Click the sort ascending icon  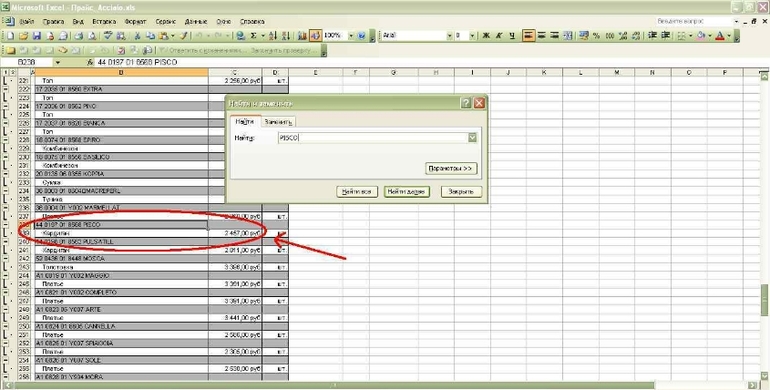pos(273,36)
